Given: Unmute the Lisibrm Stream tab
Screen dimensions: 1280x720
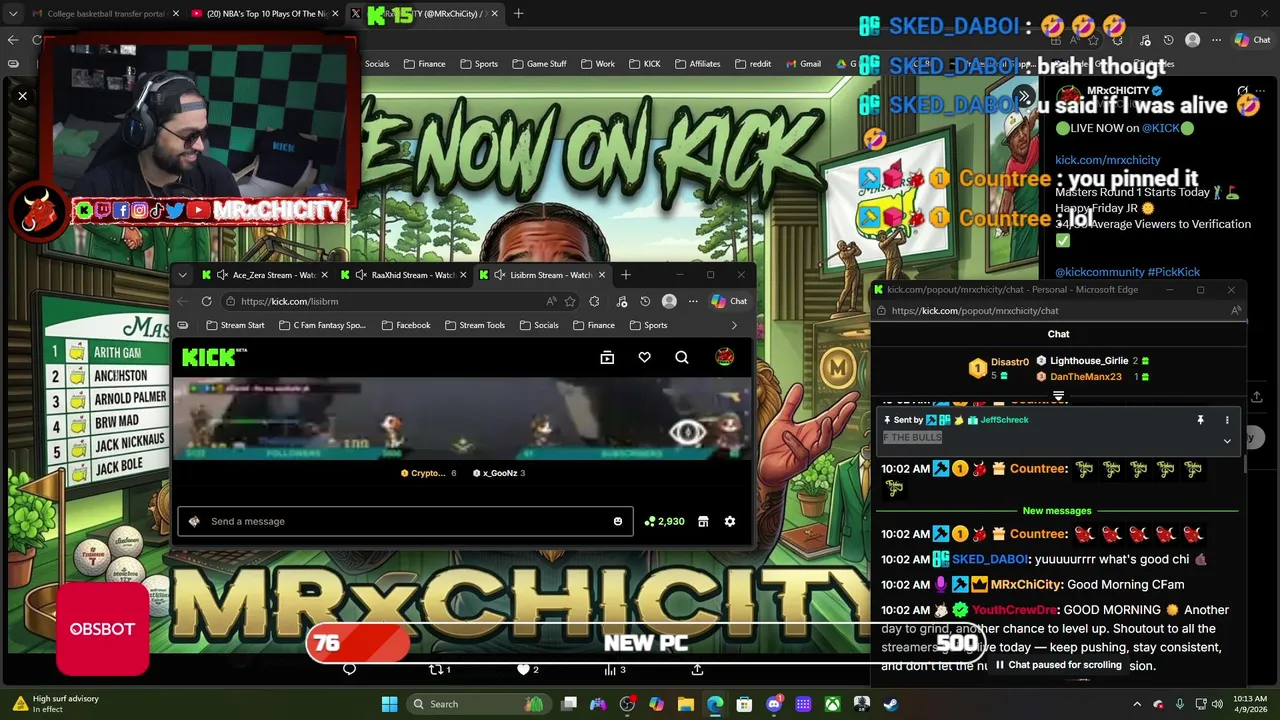Looking at the screenshot, I should click(499, 275).
